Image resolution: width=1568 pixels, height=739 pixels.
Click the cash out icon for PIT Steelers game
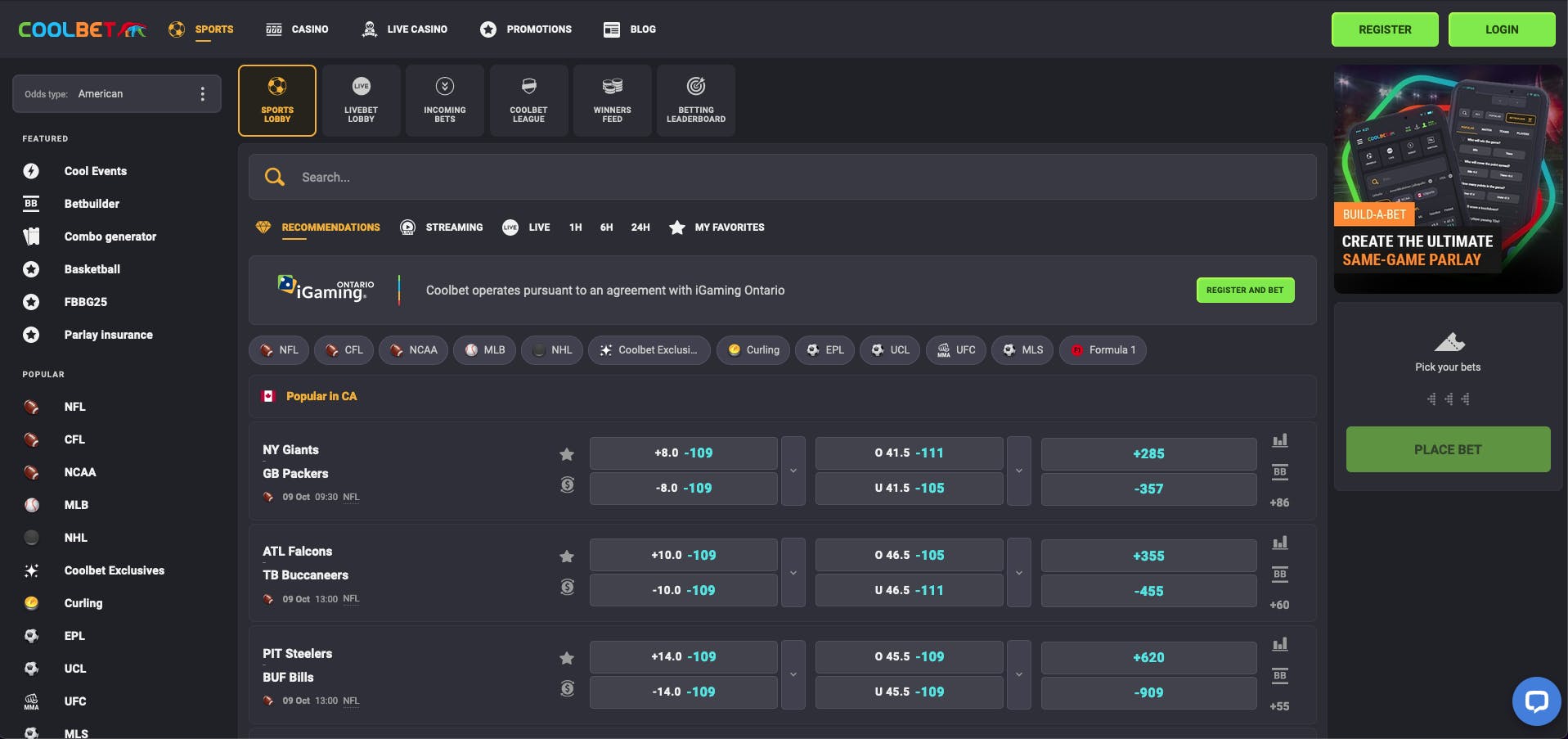[567, 688]
